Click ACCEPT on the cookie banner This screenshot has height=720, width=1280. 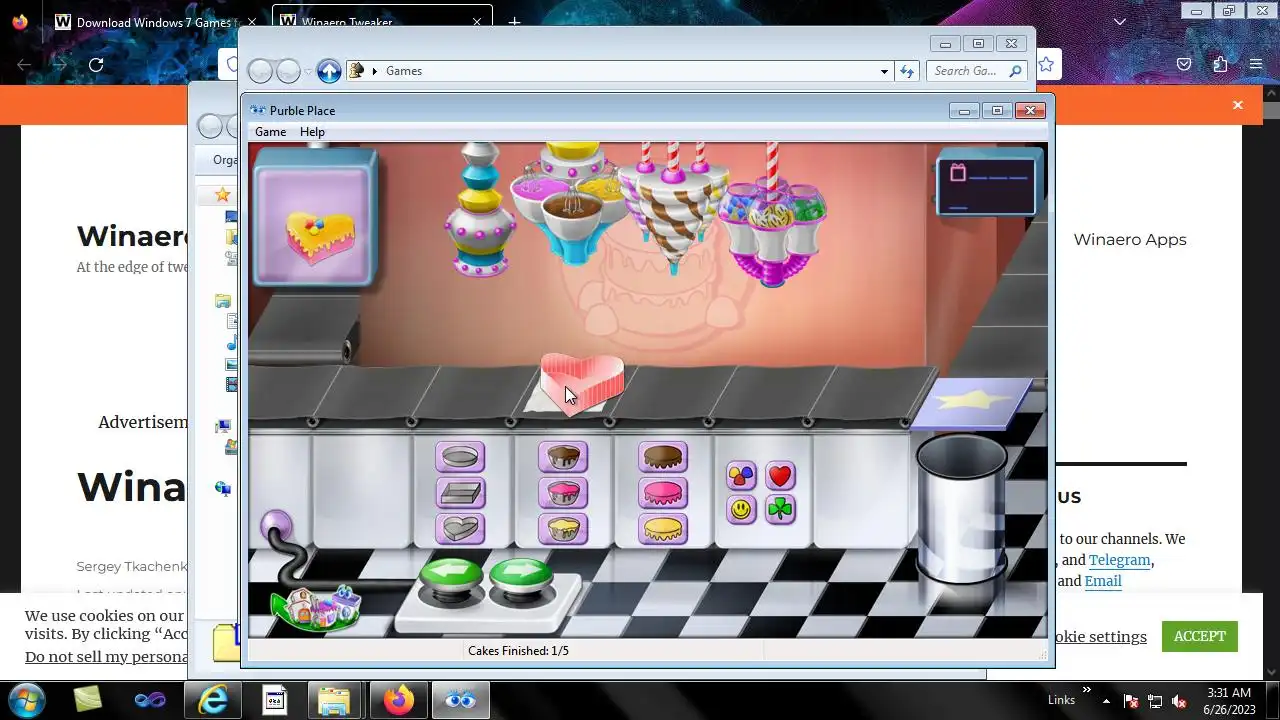[x=1199, y=636]
